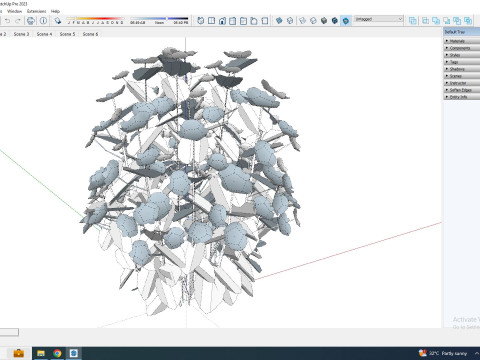Select the Wireframe style icon
The height and width of the screenshot is (360, 480).
(x=302, y=21)
